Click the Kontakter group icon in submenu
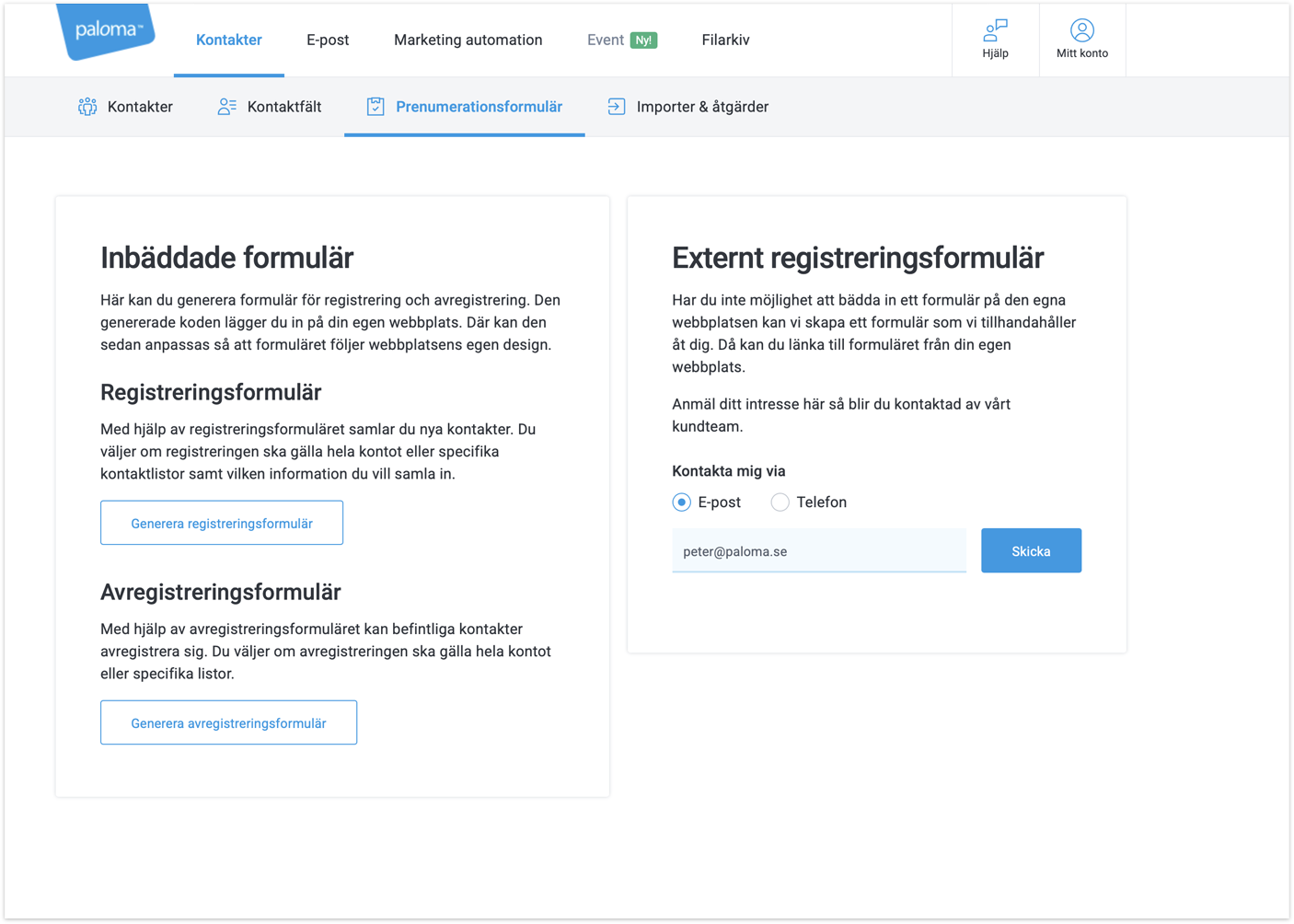 point(87,107)
